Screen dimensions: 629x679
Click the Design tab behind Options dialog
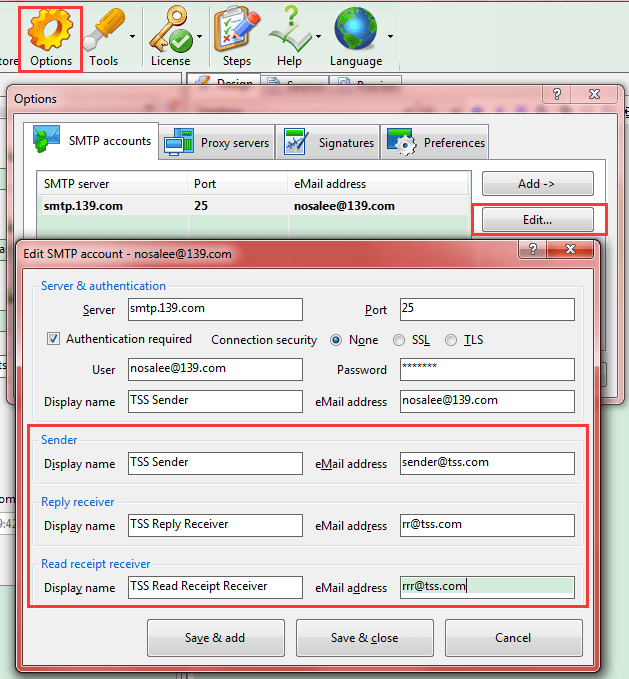point(224,81)
